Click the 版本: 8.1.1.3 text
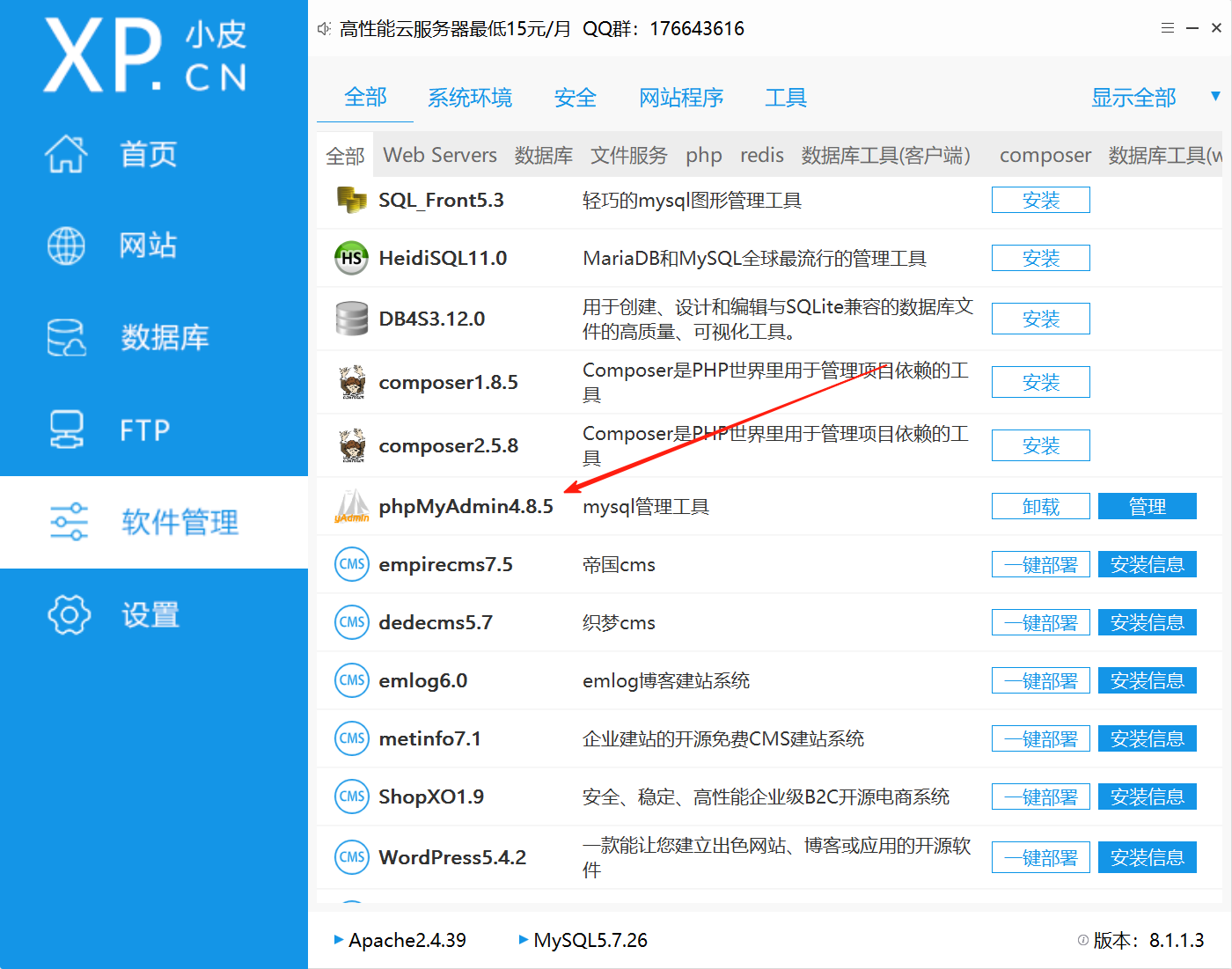Viewport: 1232px width, 969px height. (x=1148, y=940)
